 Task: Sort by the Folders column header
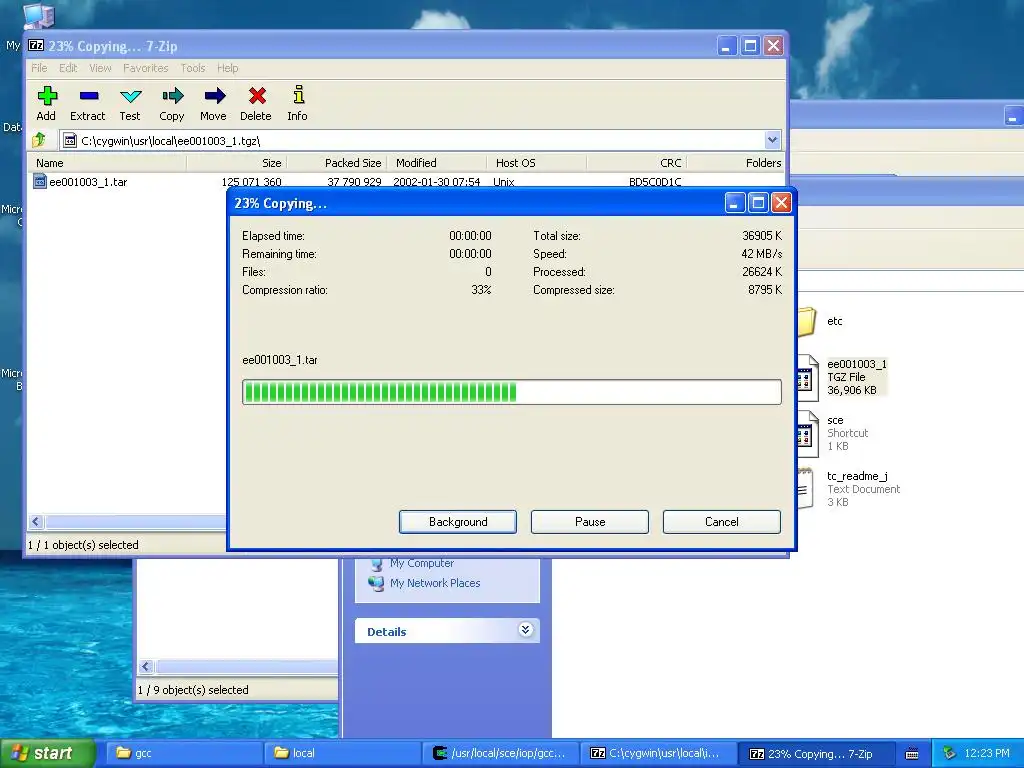(x=735, y=163)
